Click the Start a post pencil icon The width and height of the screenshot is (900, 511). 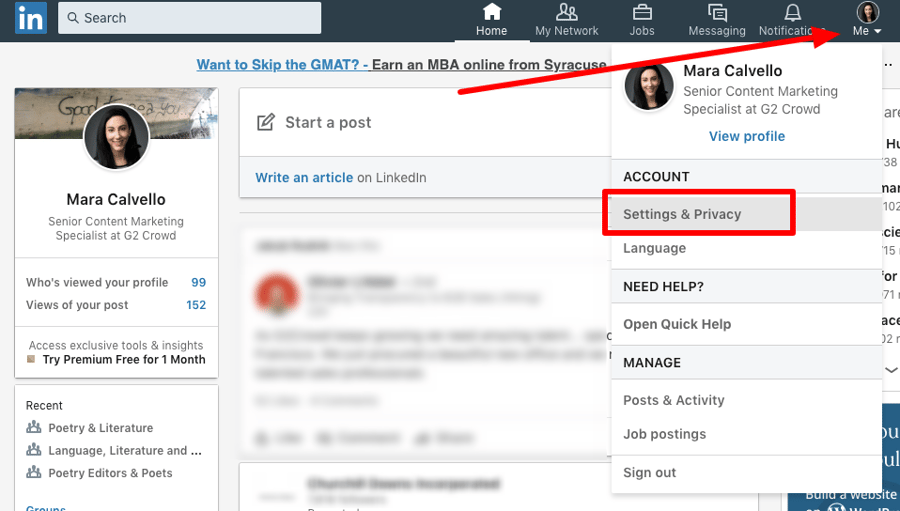265,122
